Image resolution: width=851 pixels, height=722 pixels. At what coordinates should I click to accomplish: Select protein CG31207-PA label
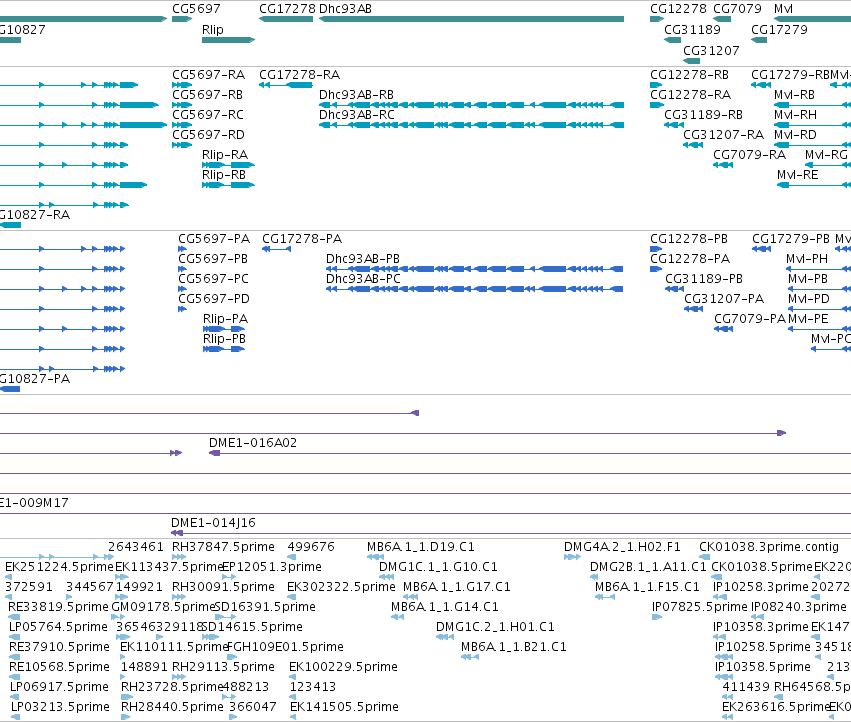tap(724, 299)
